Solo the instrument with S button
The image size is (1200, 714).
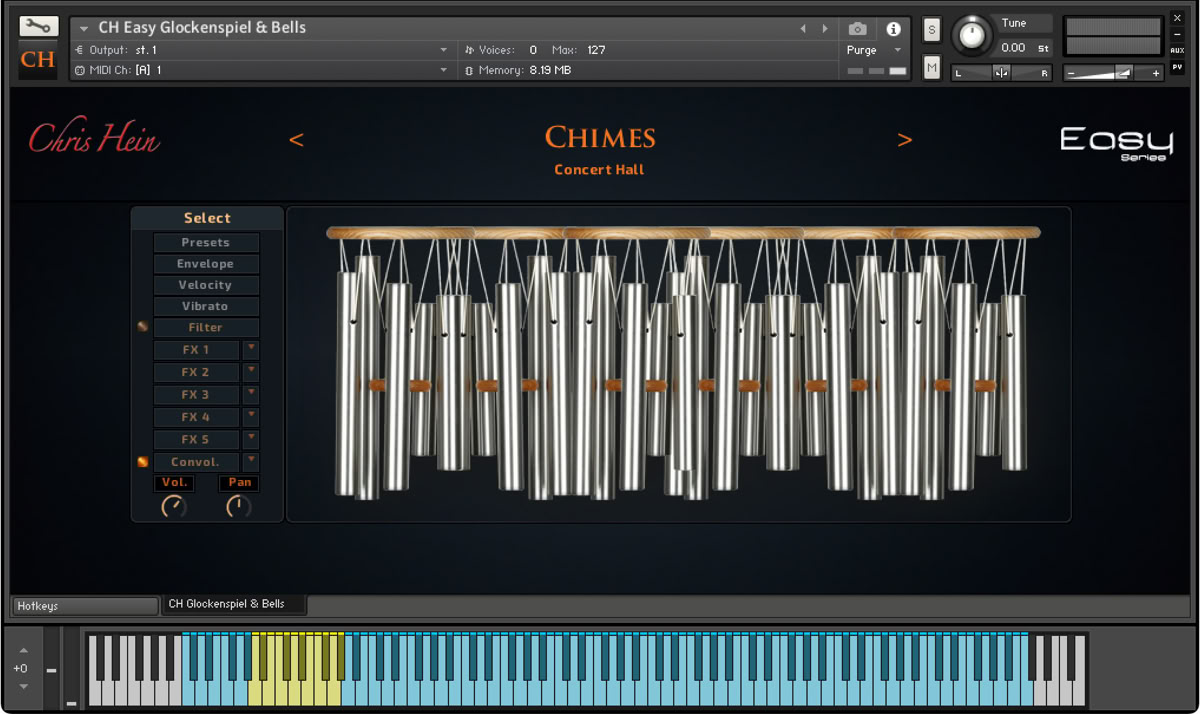(932, 30)
